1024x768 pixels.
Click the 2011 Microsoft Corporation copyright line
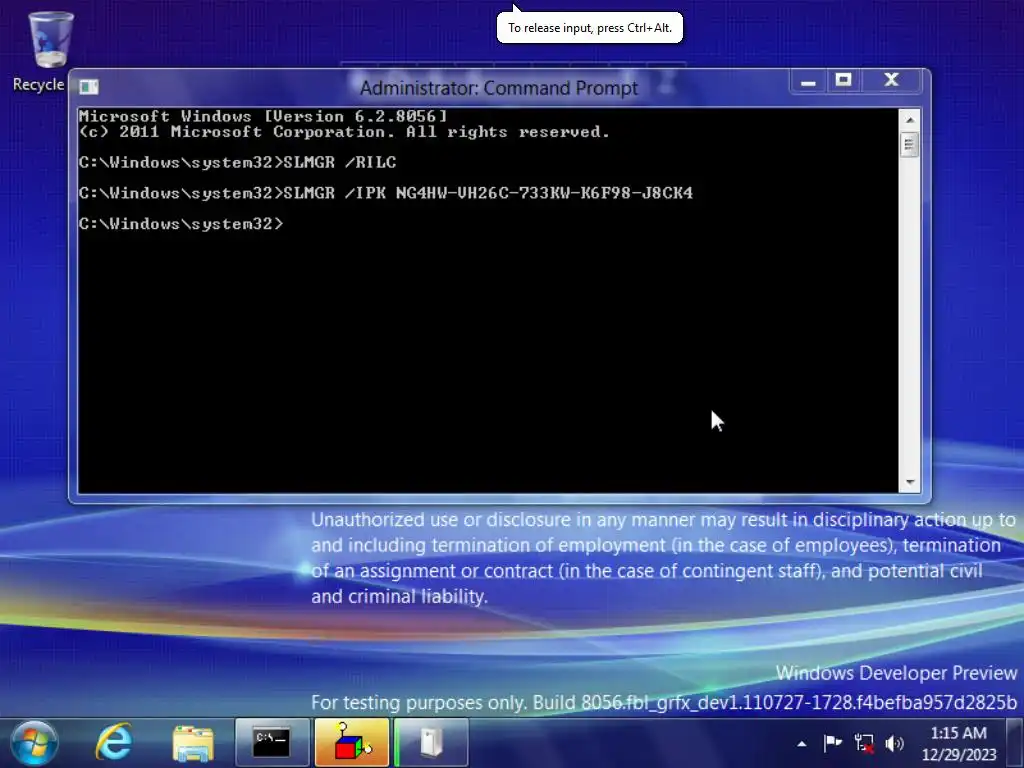click(x=344, y=132)
